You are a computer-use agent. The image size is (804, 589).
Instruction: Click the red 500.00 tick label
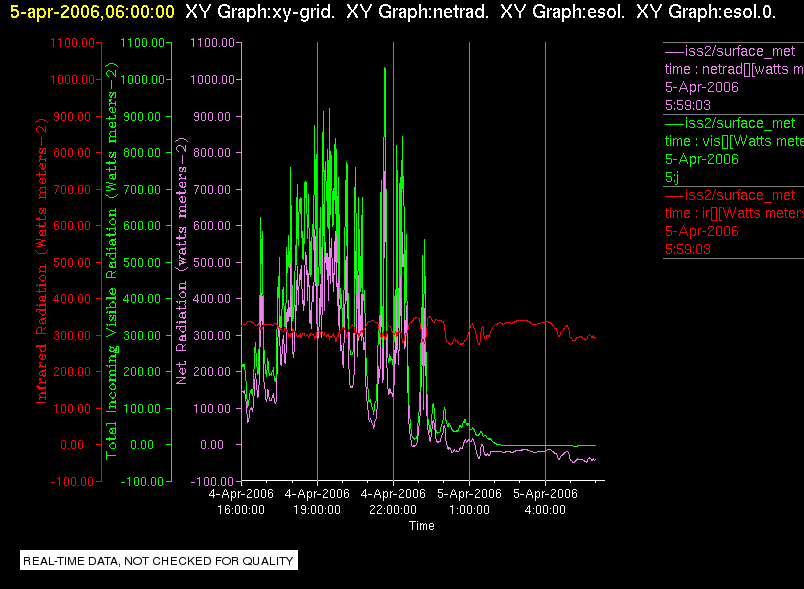[x=72, y=262]
